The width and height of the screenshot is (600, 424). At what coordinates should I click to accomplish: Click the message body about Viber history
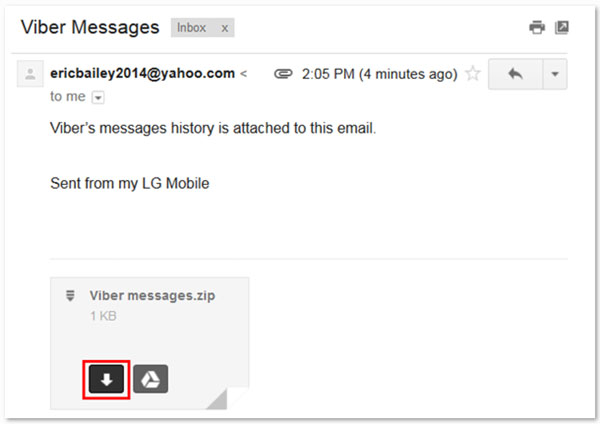click(x=213, y=129)
